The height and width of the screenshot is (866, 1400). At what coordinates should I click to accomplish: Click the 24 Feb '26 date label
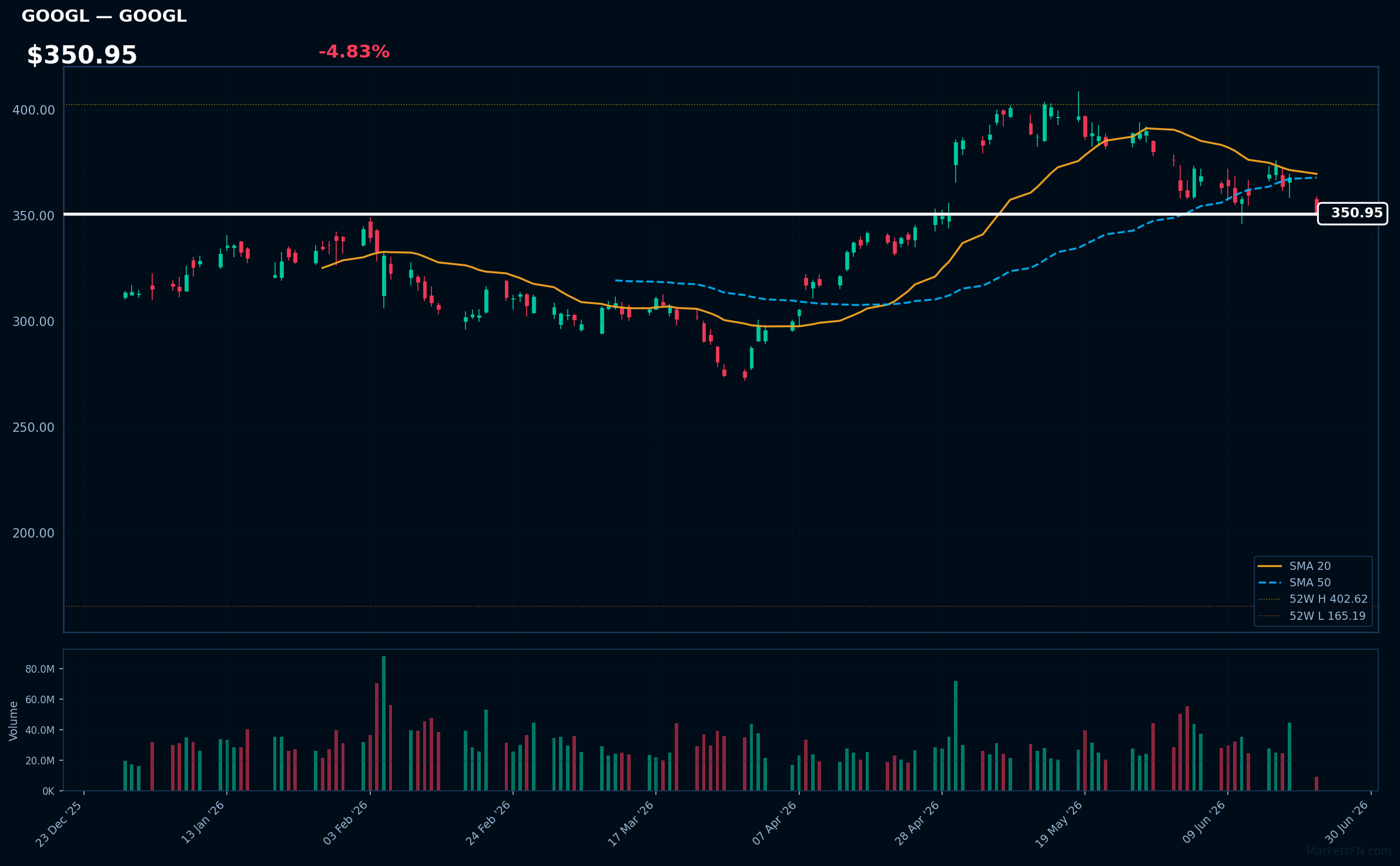489,823
